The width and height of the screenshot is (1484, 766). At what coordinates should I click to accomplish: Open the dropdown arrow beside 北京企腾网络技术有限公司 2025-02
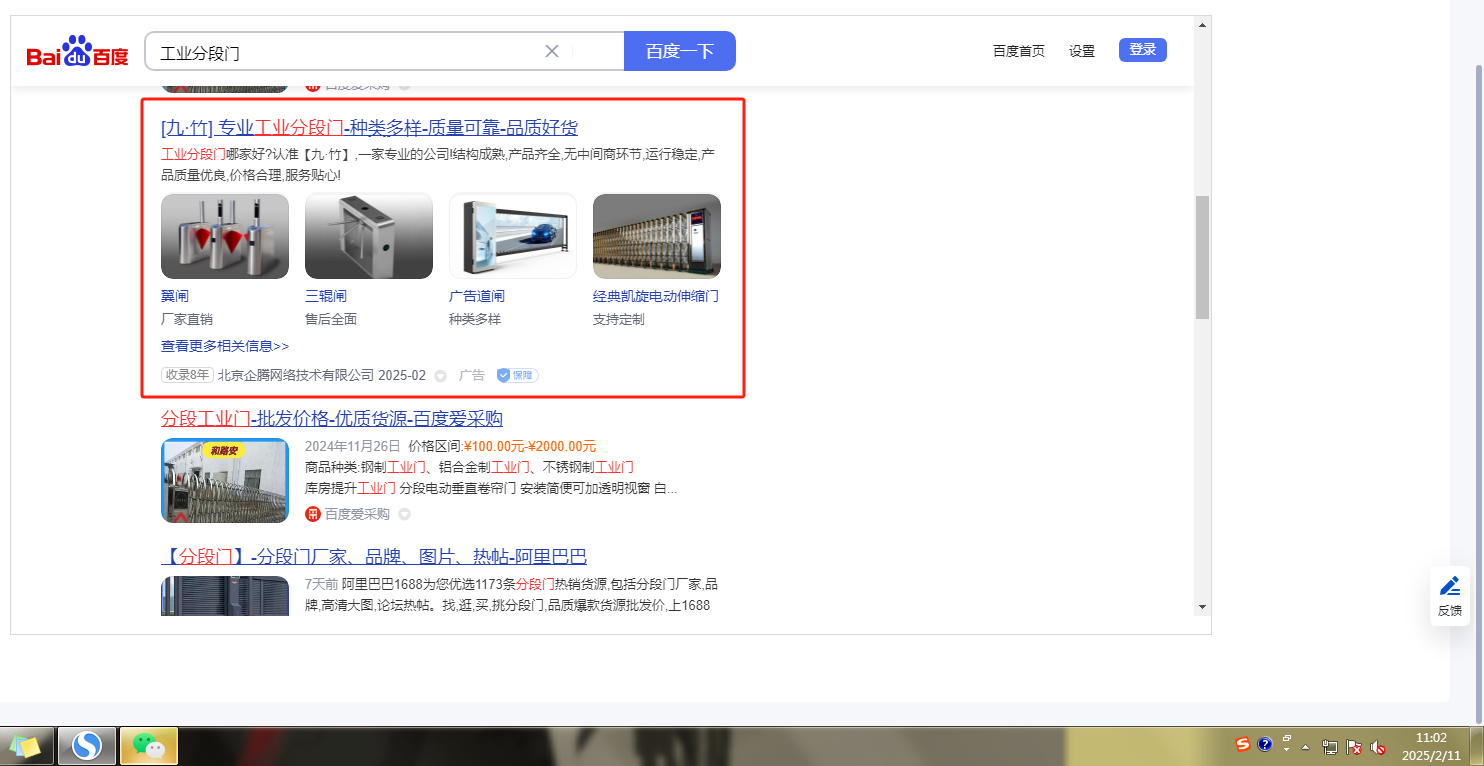click(x=440, y=376)
